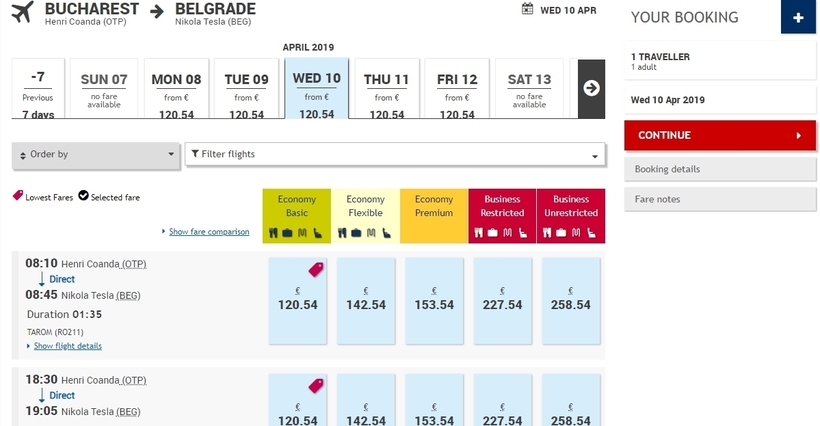The height and width of the screenshot is (426, 820).
Task: Select the THU 11 date tab
Action: pos(386,88)
